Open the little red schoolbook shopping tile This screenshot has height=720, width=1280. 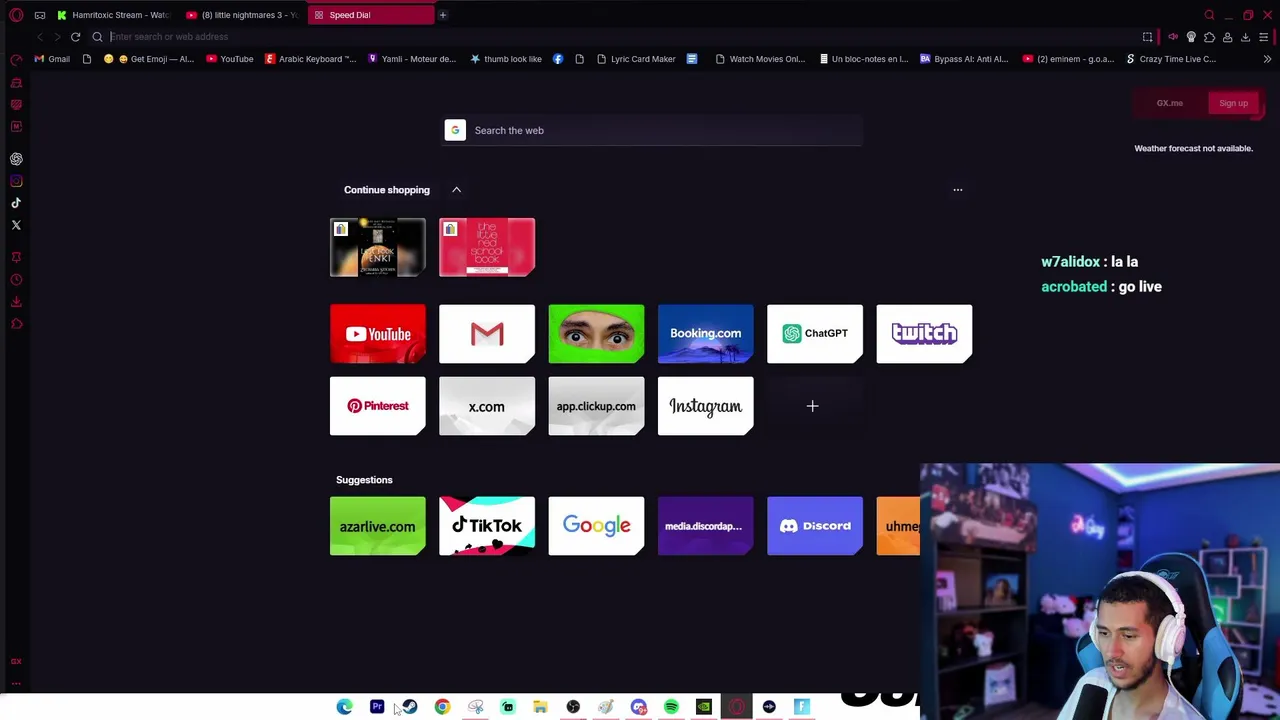click(487, 247)
